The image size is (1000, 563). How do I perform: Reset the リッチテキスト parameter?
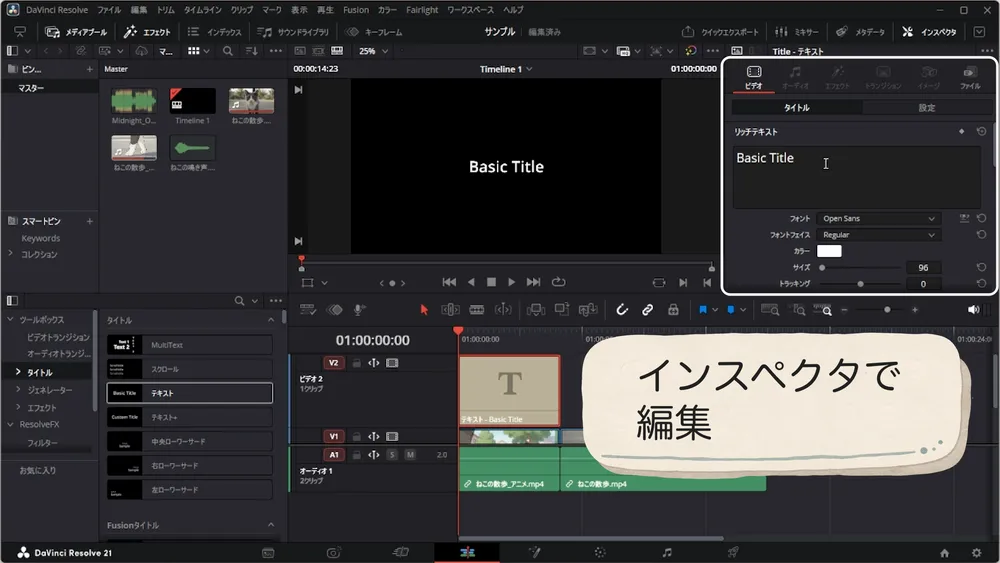[x=981, y=131]
